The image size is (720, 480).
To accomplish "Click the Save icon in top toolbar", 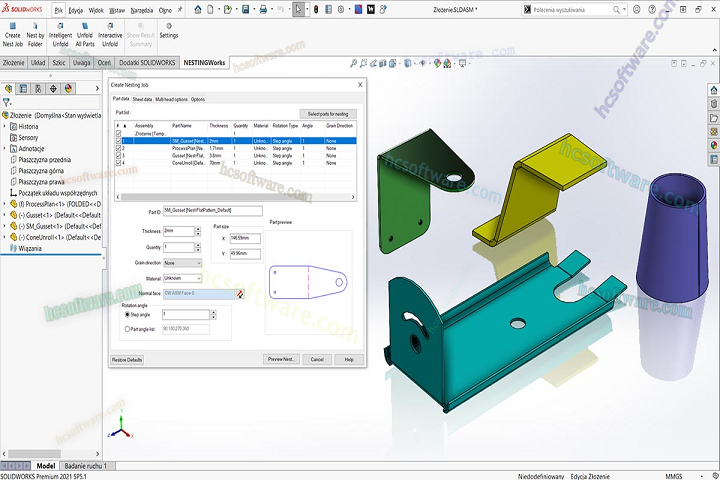I will pyautogui.click(x=246, y=9).
